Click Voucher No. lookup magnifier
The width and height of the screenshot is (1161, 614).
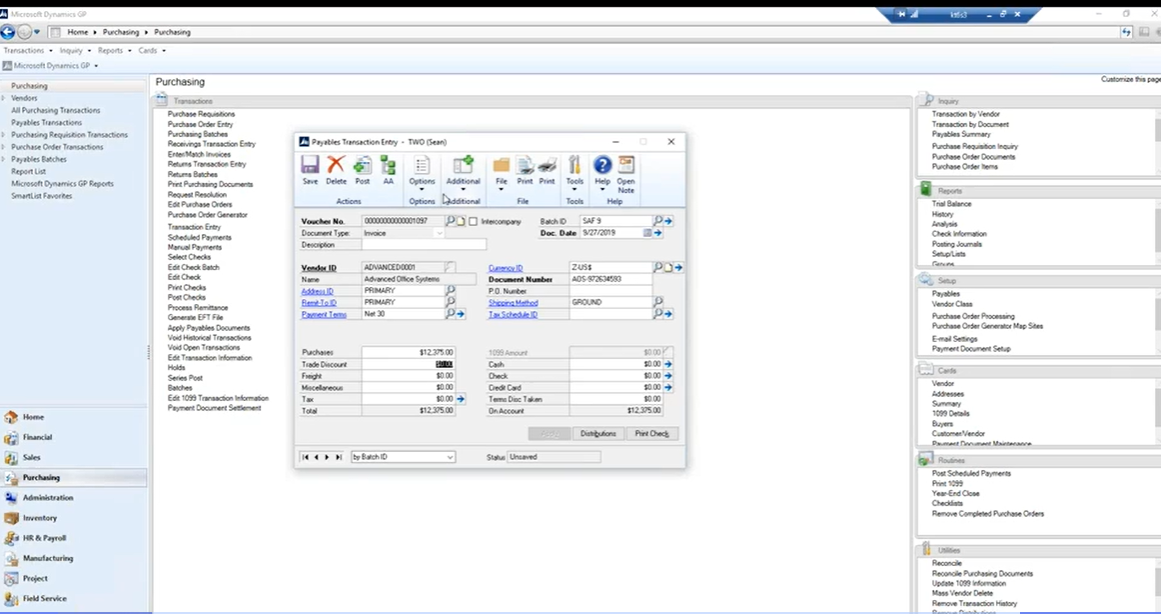(450, 221)
